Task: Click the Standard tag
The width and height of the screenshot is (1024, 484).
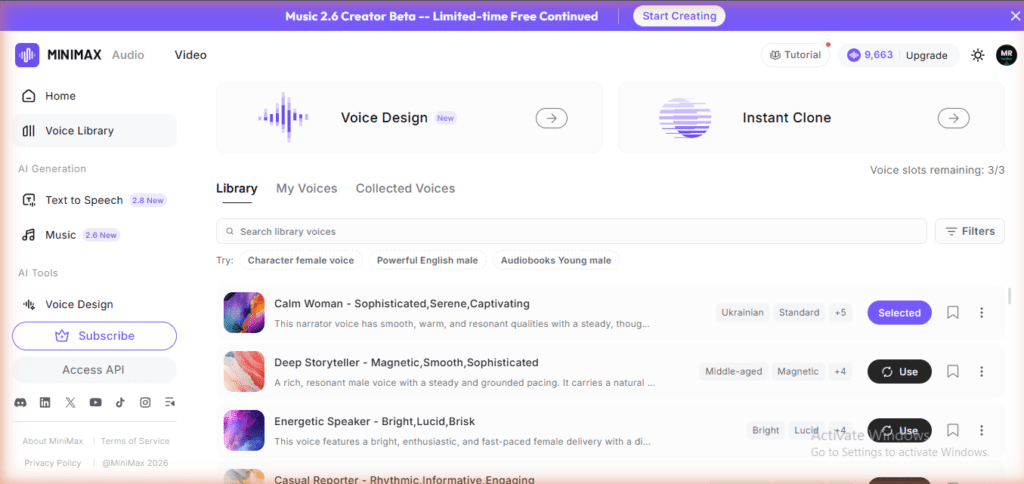Action: 799,313
